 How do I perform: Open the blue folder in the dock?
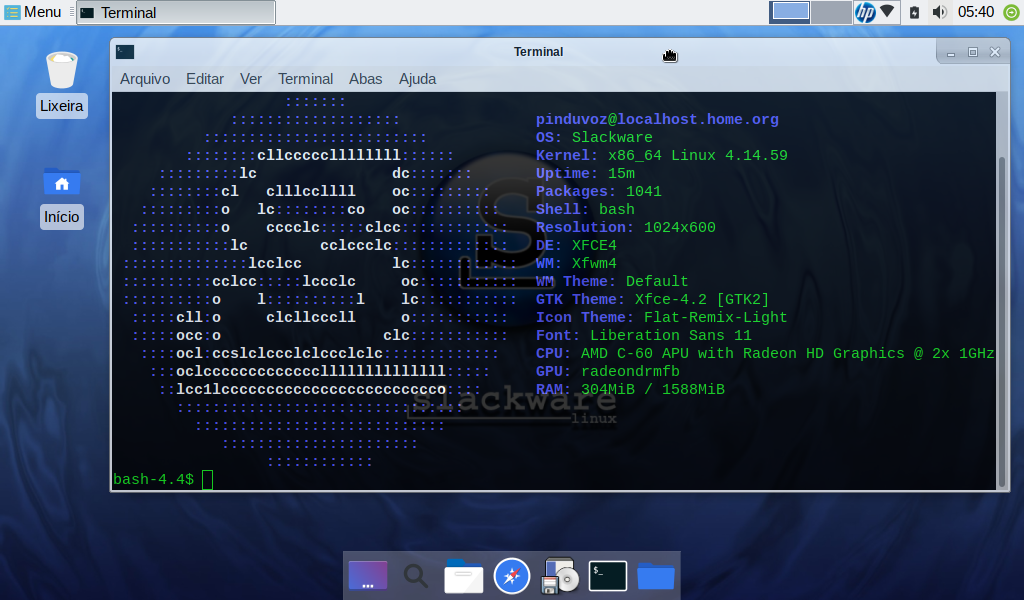pos(656,576)
